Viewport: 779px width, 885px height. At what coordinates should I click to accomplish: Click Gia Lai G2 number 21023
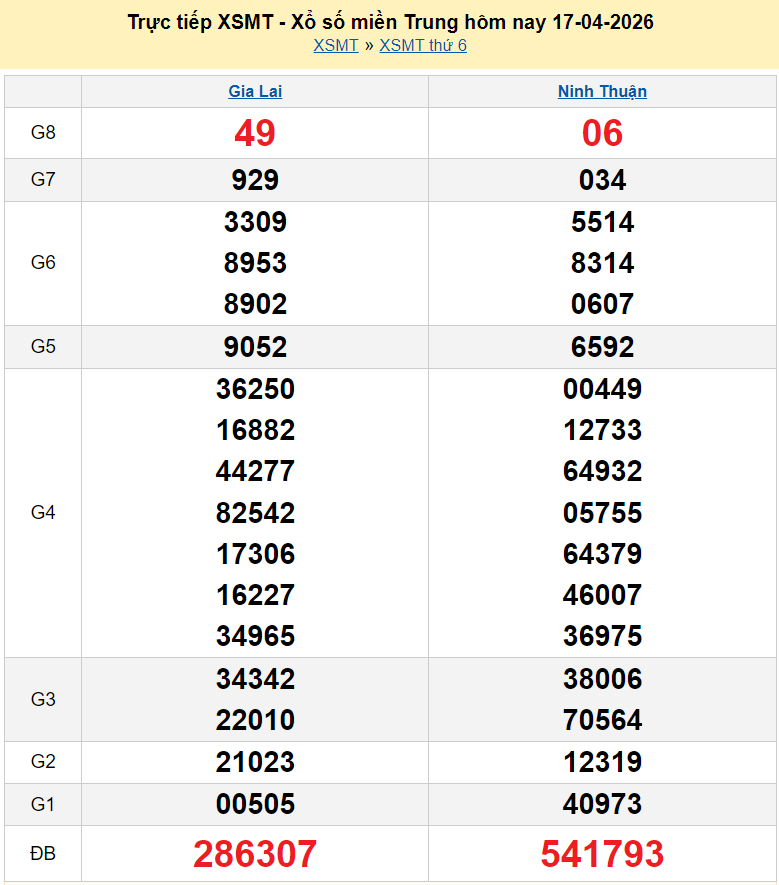pos(255,762)
